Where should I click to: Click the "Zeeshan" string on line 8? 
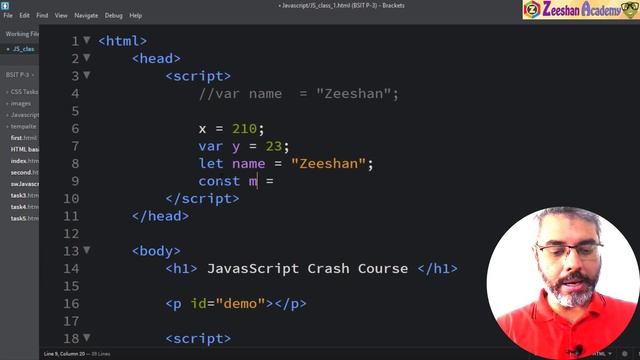[x=328, y=164]
